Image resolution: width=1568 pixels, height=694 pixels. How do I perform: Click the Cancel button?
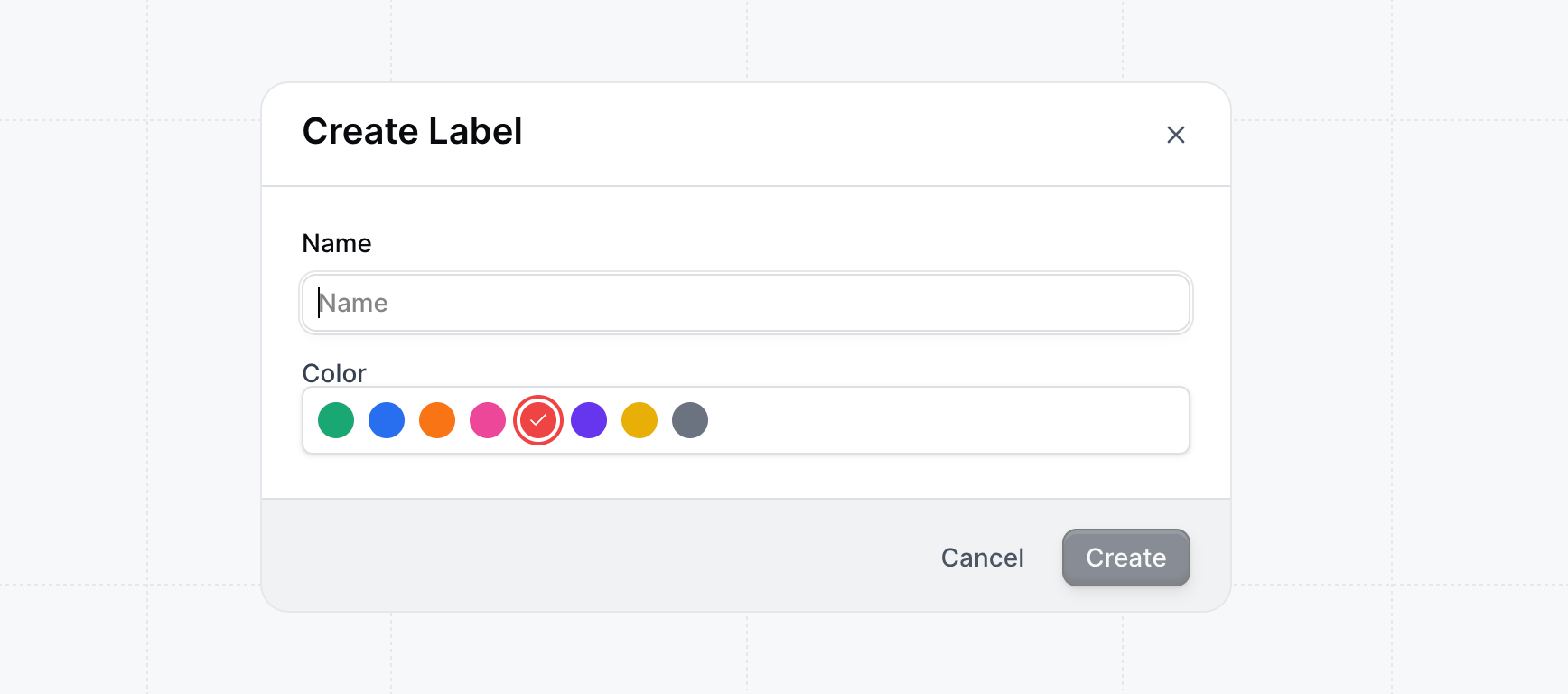[x=982, y=558]
